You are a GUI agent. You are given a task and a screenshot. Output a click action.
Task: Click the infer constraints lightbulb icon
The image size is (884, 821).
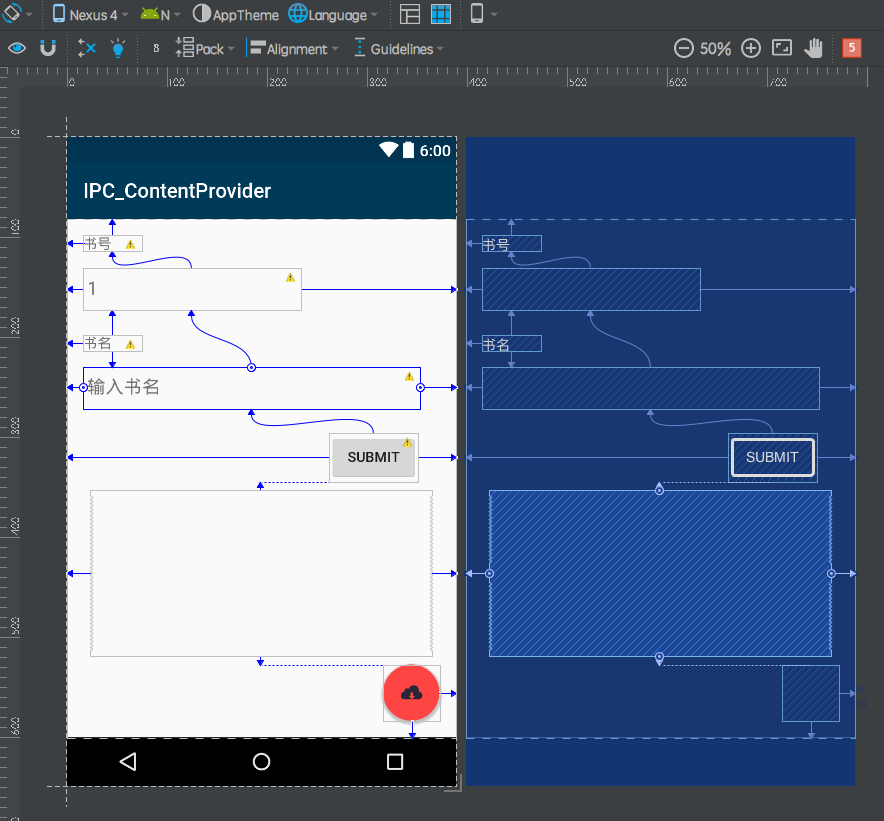[118, 48]
